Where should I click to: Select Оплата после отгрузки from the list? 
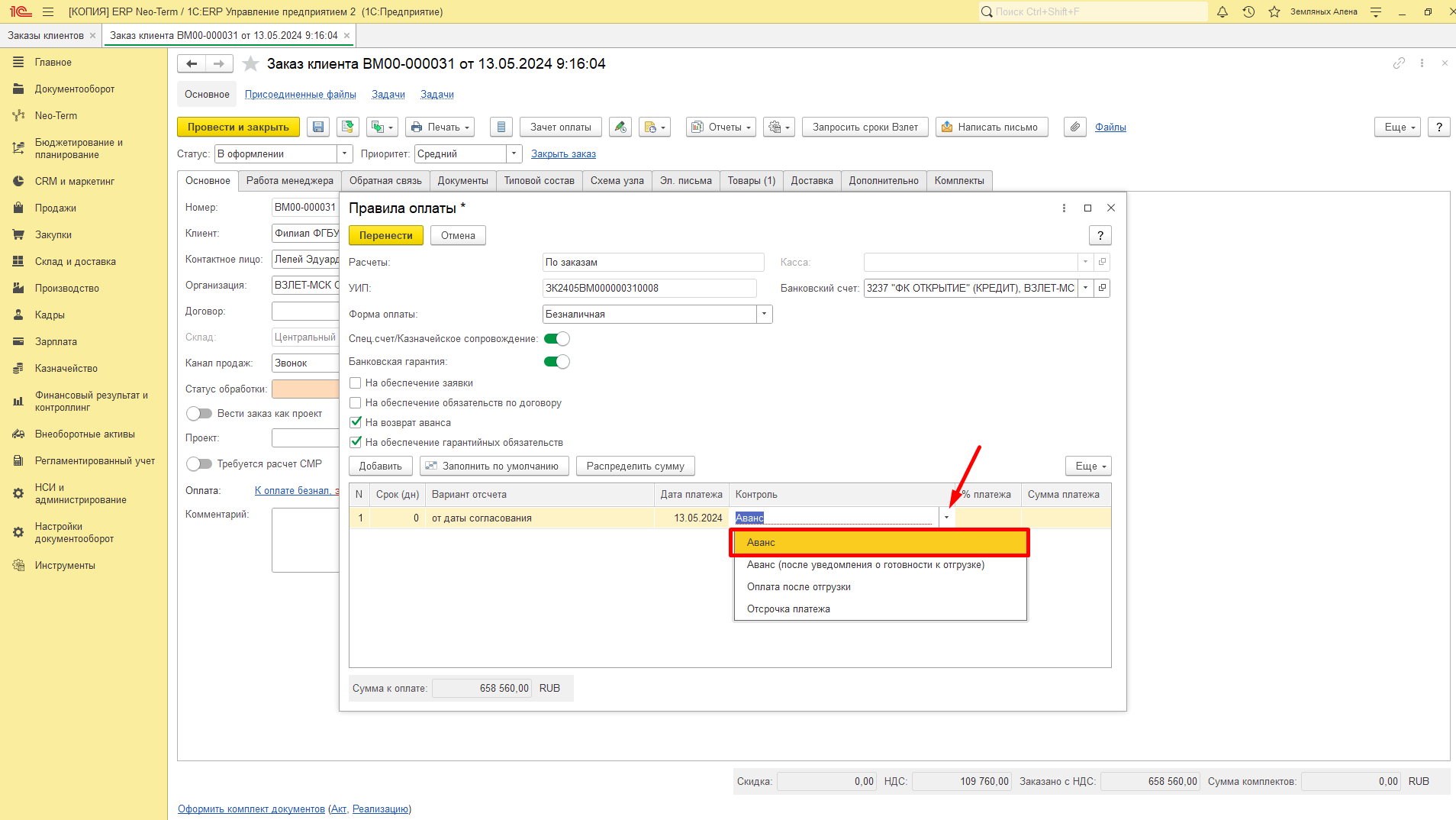point(880,587)
